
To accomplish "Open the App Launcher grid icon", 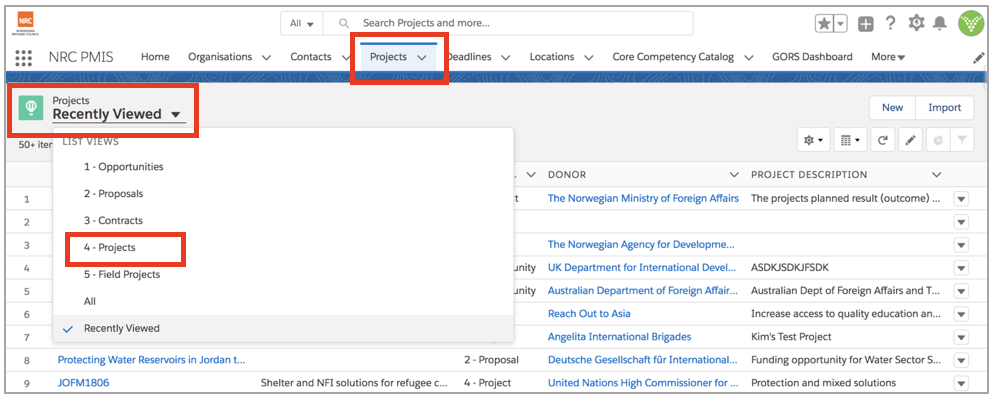I will click(23, 57).
